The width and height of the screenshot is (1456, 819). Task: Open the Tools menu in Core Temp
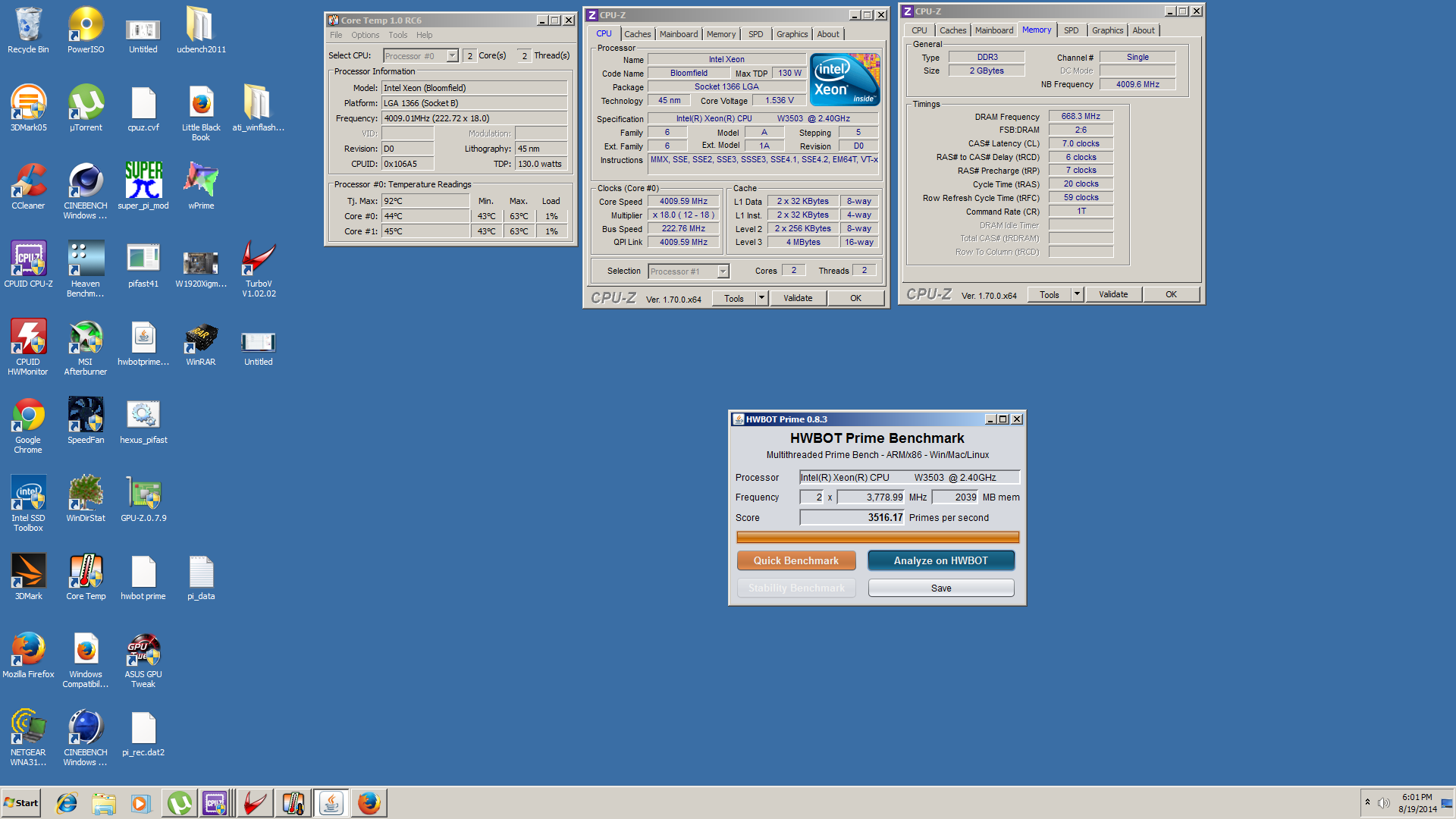pos(398,35)
